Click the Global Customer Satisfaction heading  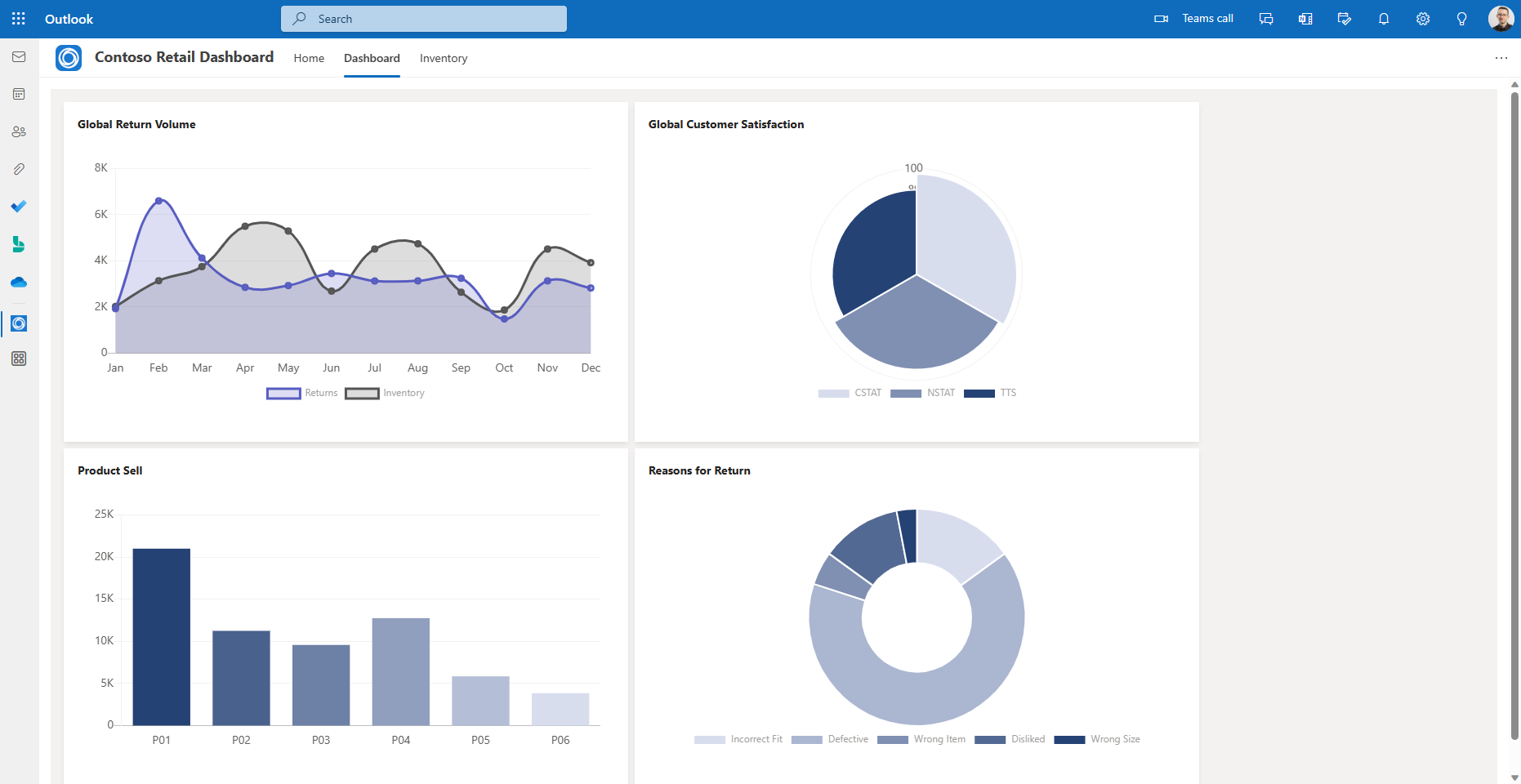point(726,124)
